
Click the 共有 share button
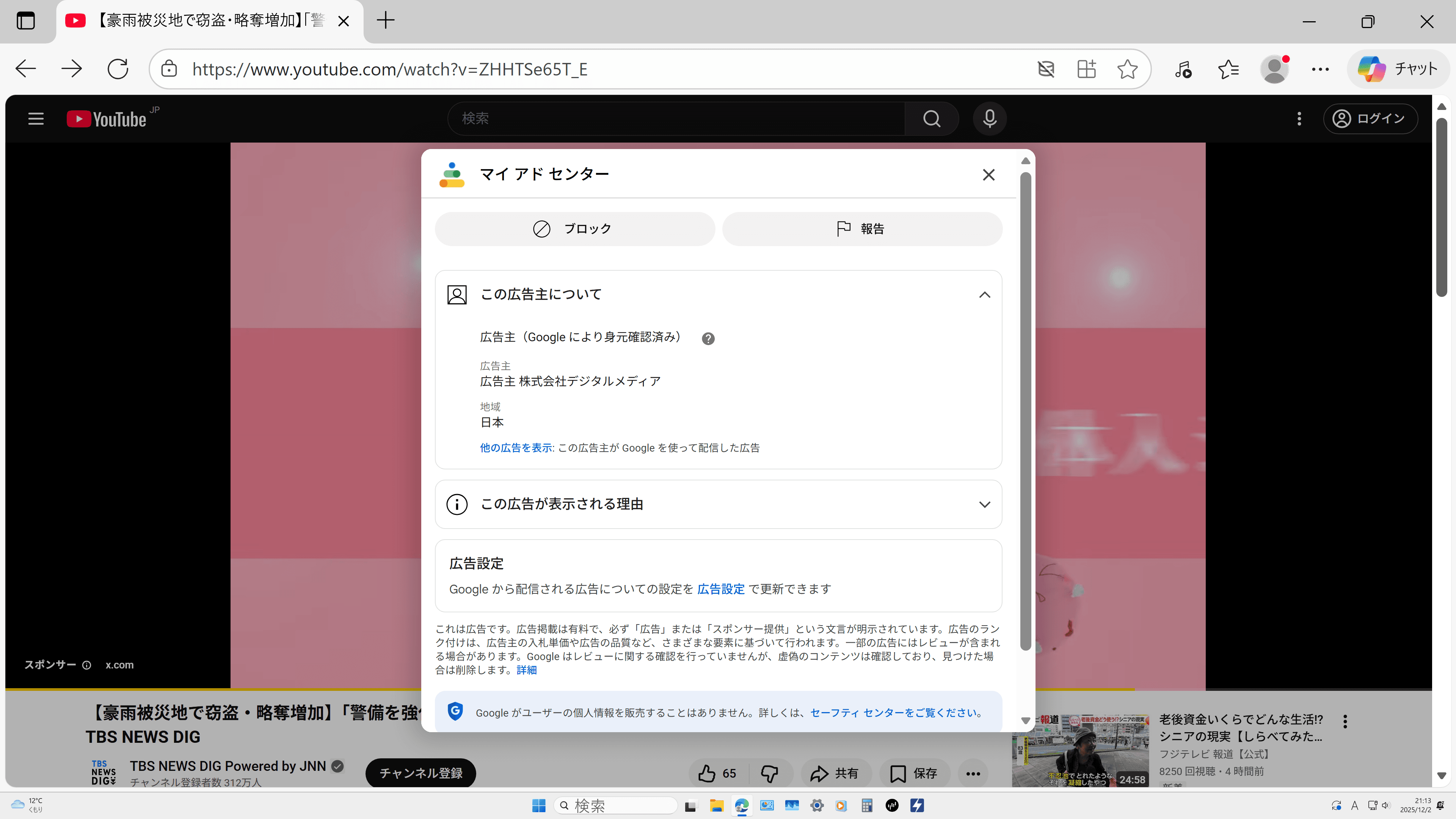(x=835, y=773)
